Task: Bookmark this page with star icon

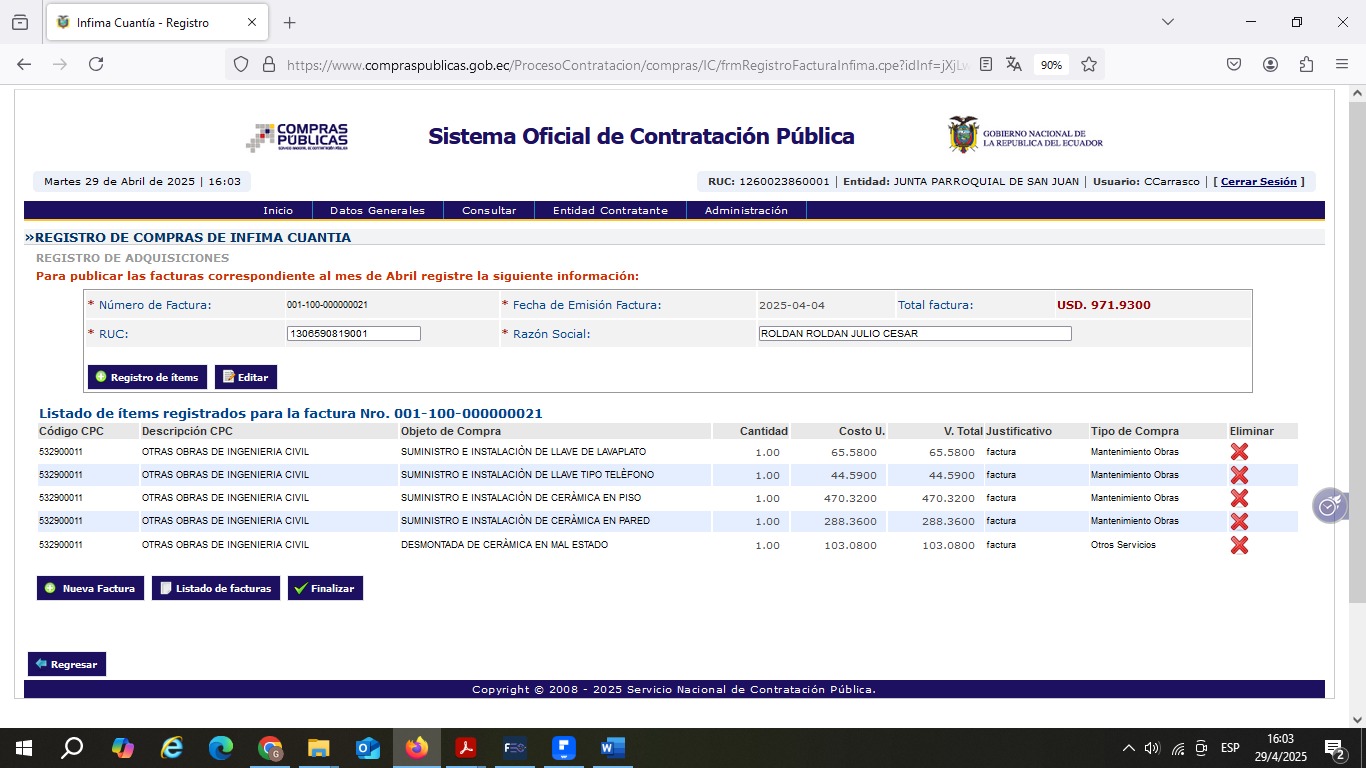Action: coord(1089,64)
